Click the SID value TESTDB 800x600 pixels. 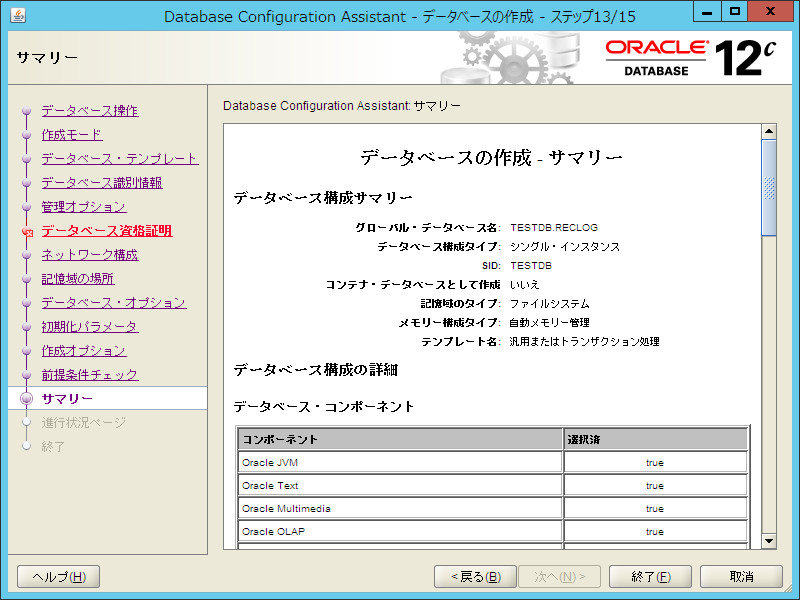click(531, 266)
